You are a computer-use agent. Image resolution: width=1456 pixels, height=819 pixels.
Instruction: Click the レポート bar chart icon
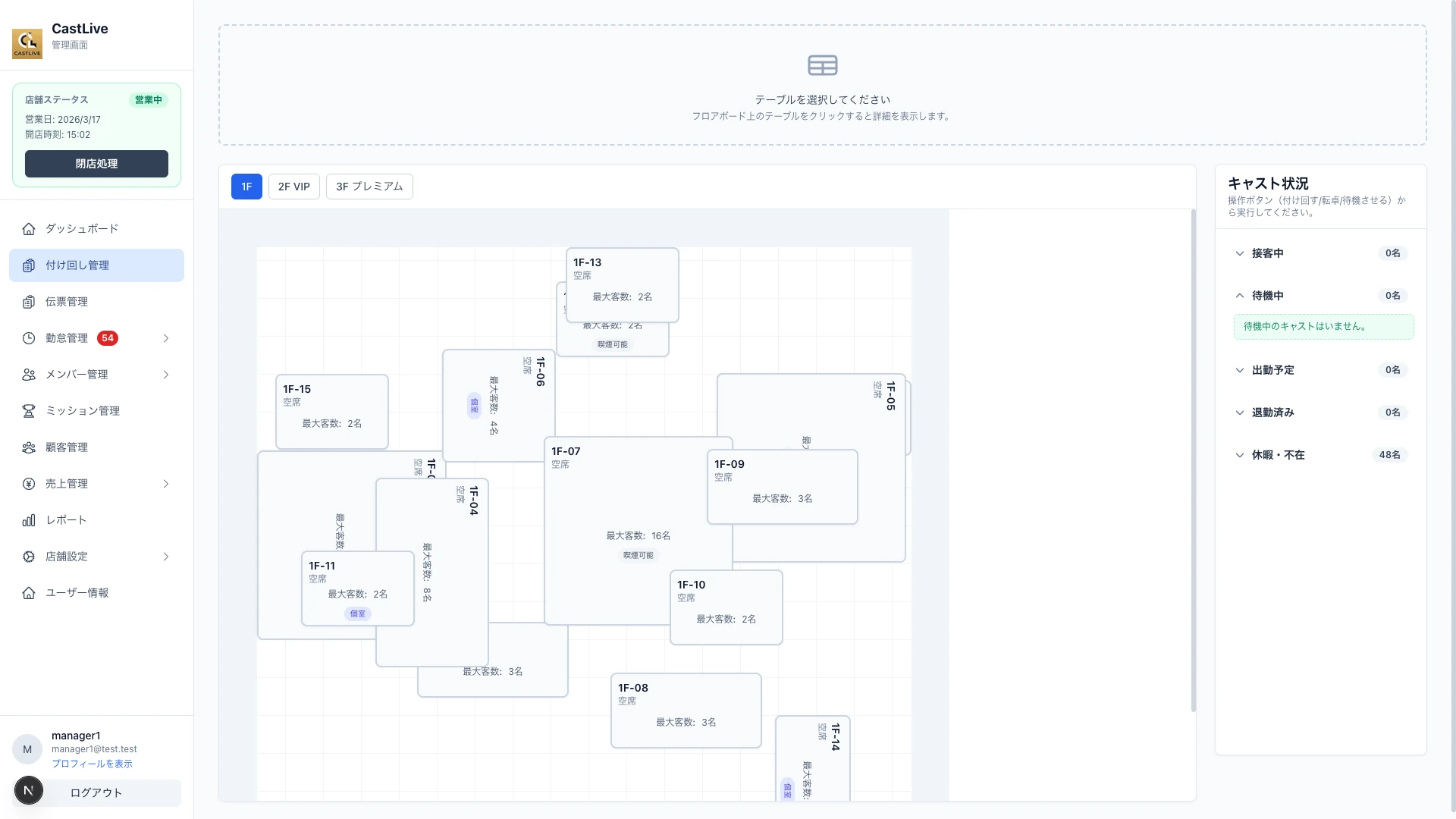(29, 520)
